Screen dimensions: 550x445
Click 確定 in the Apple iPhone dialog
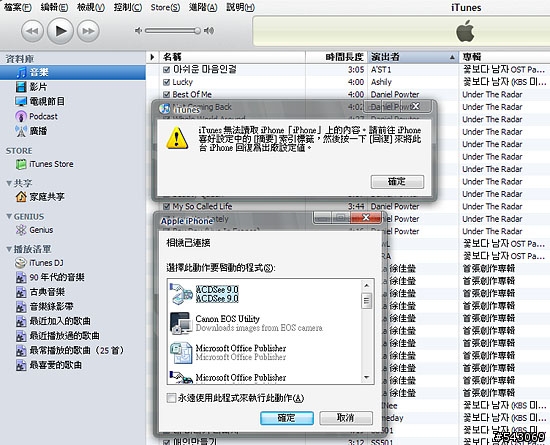coord(287,418)
